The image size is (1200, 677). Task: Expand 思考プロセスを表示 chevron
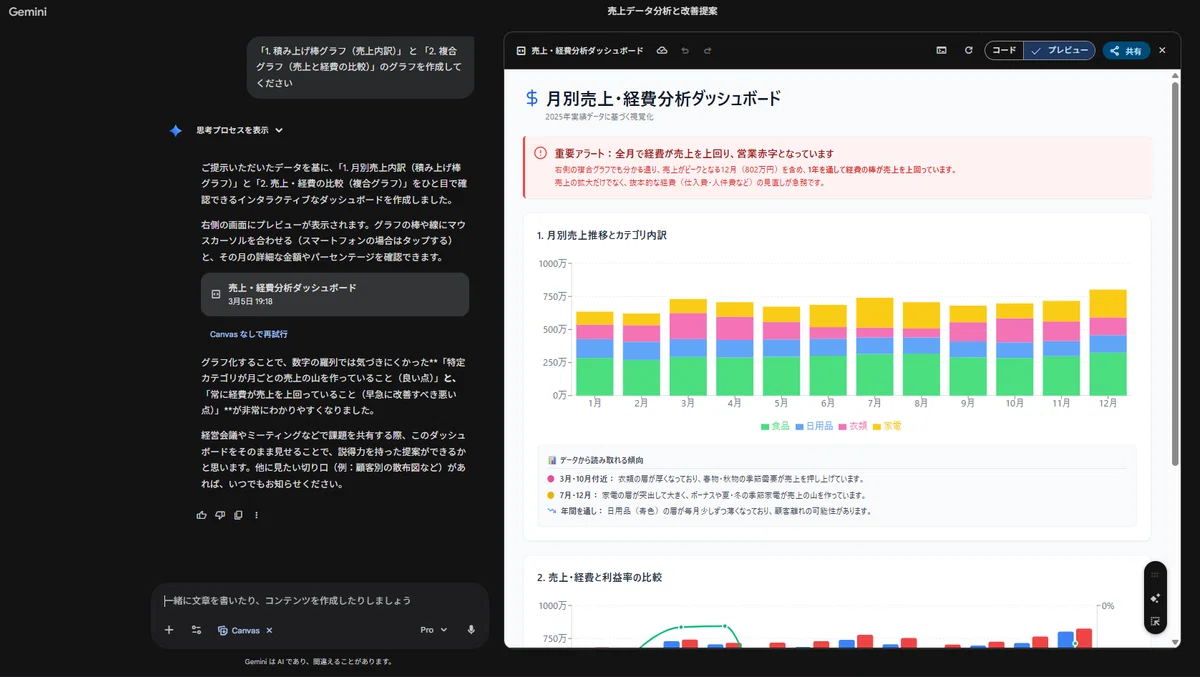point(279,130)
